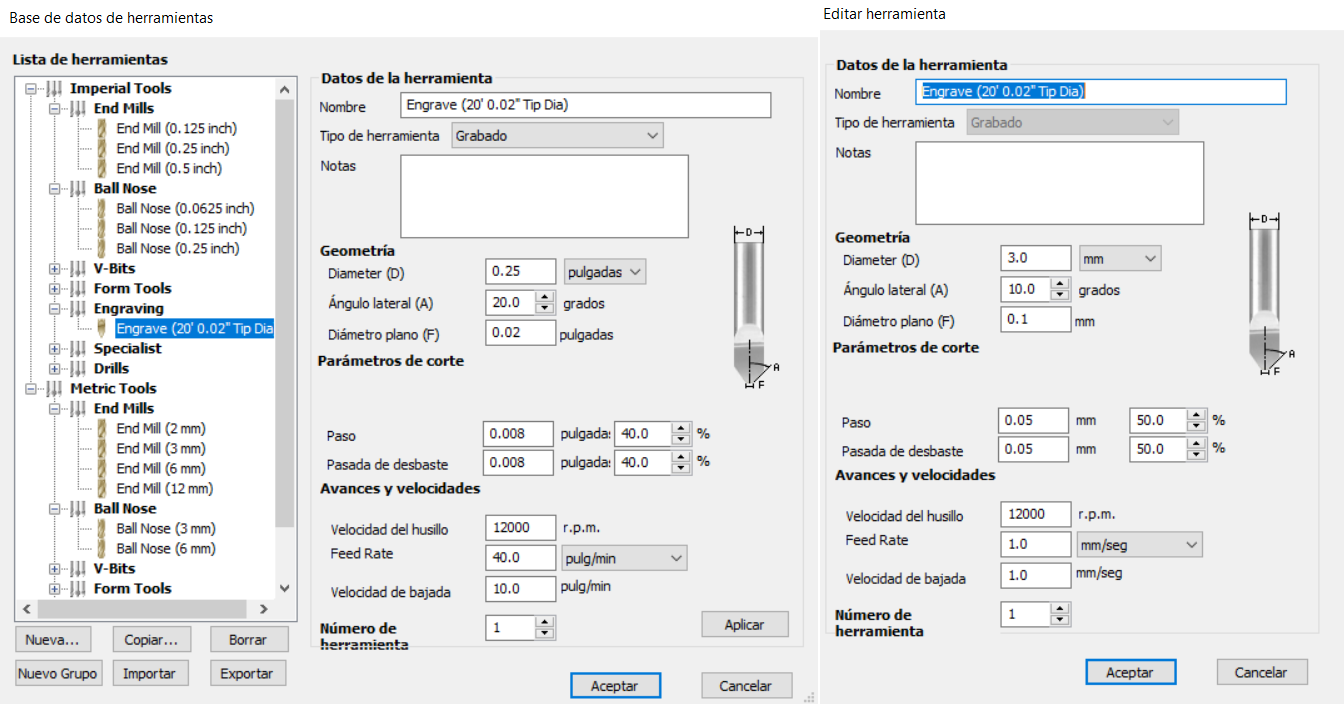Expand the imperial V-Bits group
Image resolution: width=1344 pixels, height=704 pixels.
point(54,268)
